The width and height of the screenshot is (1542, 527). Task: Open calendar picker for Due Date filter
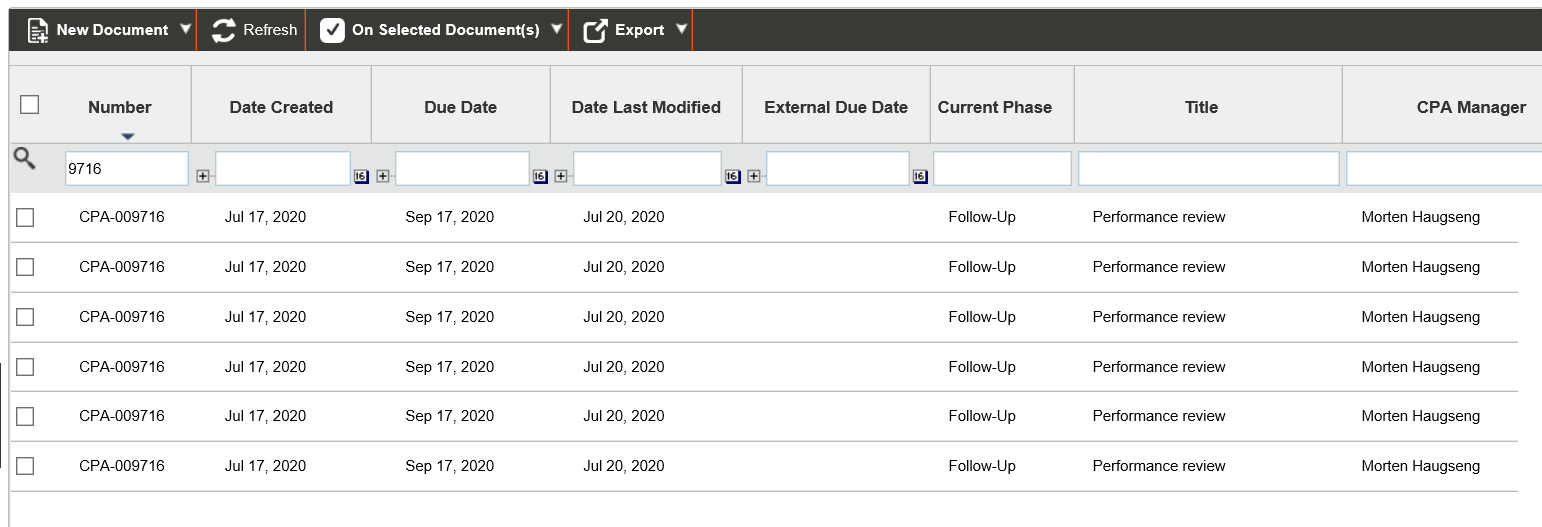pos(540,176)
